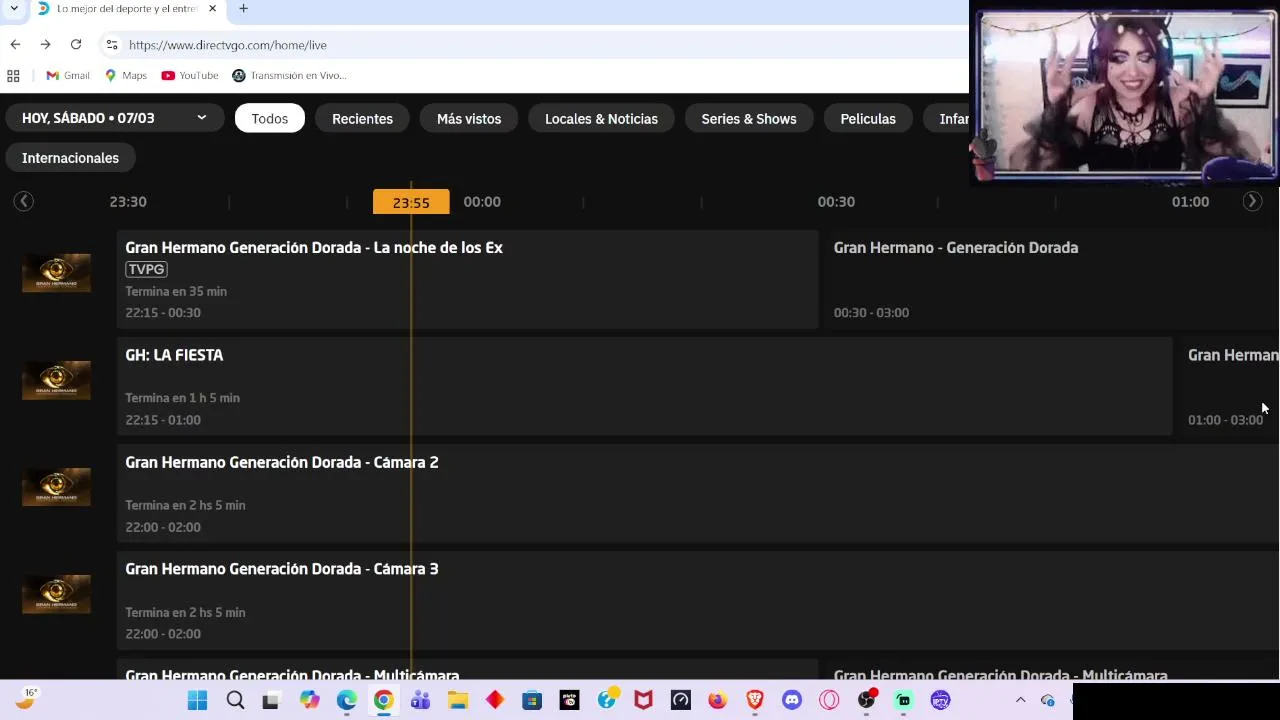
Task: Open File Explorer from the taskbar
Action: point(457,700)
